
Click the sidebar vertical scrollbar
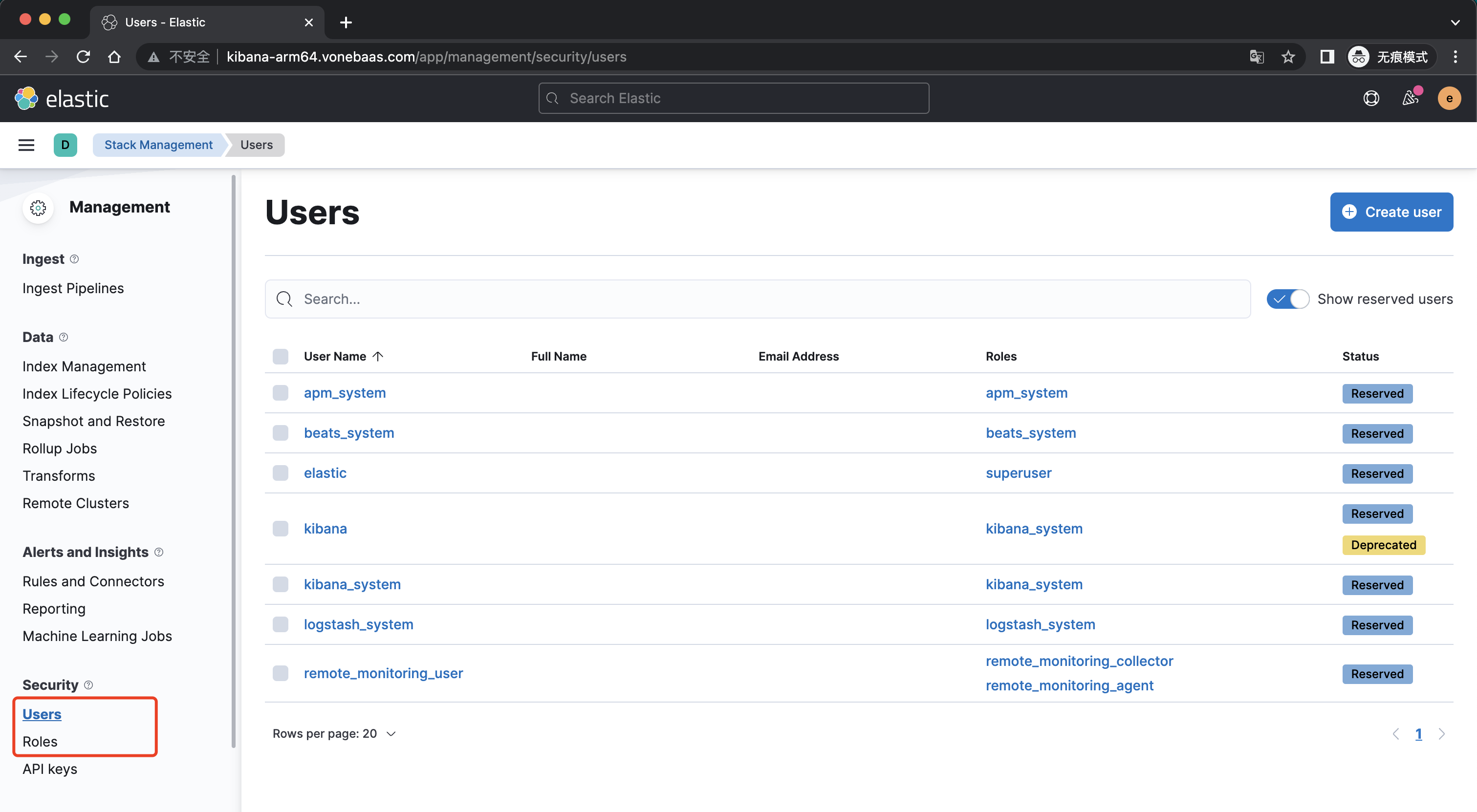click(233, 461)
